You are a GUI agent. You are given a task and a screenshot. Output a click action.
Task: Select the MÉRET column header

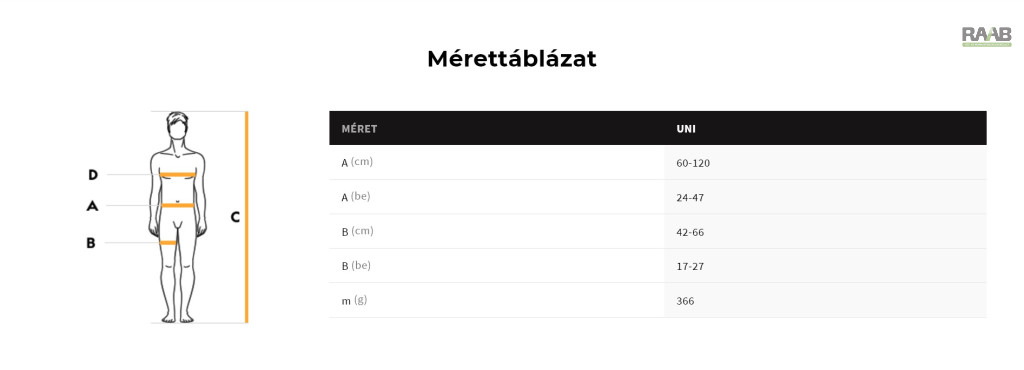click(x=359, y=129)
